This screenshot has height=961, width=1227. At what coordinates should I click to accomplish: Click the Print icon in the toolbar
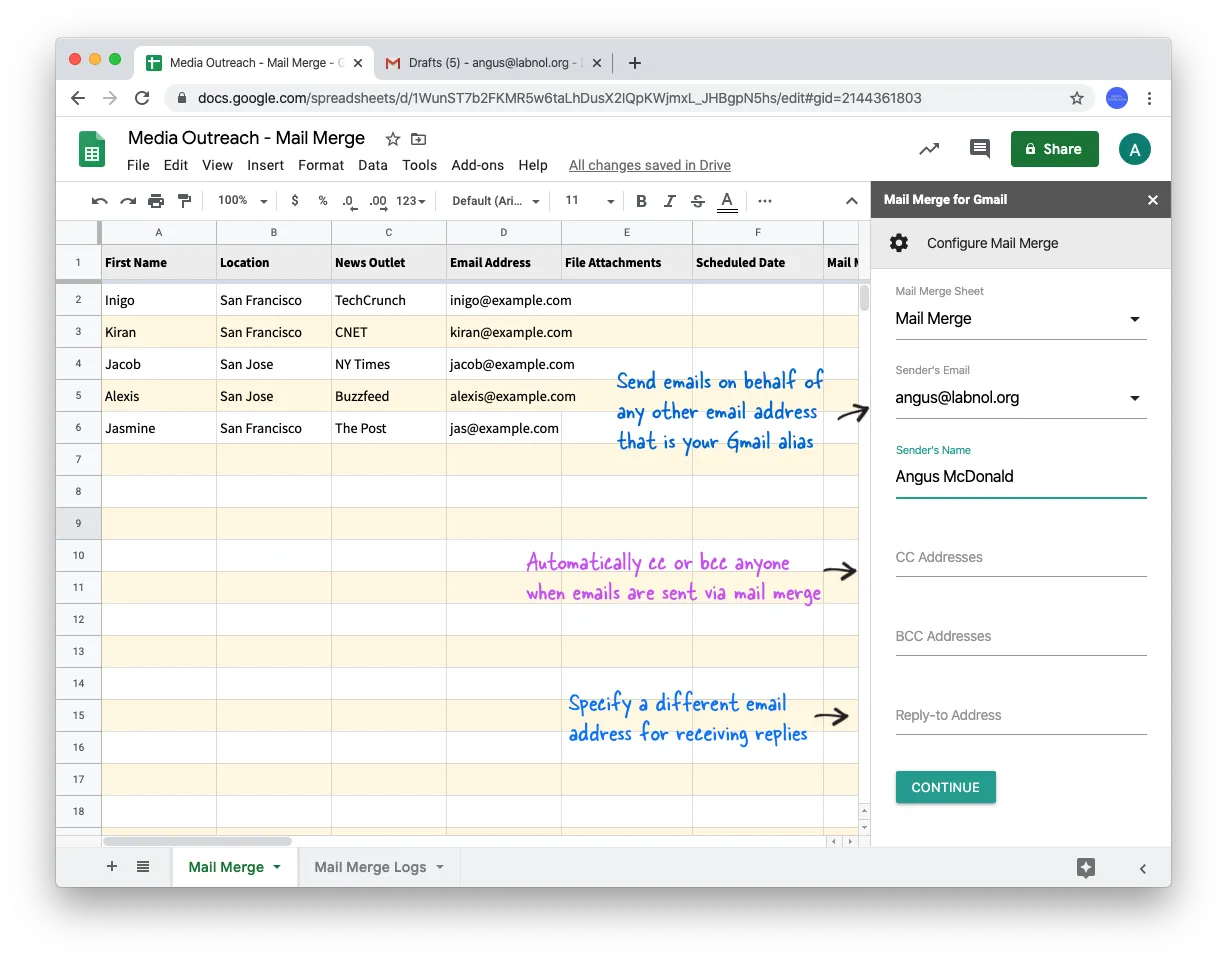(156, 201)
